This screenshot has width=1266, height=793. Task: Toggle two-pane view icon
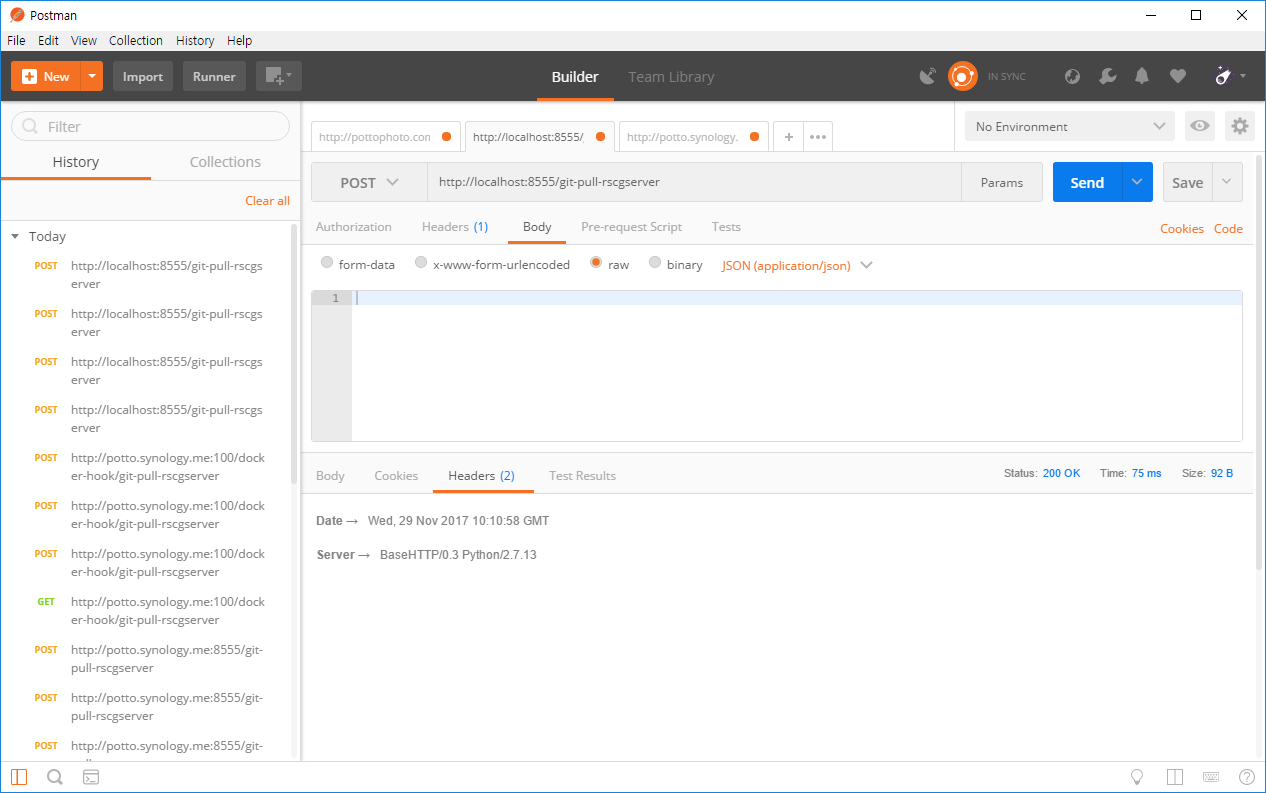click(1175, 777)
